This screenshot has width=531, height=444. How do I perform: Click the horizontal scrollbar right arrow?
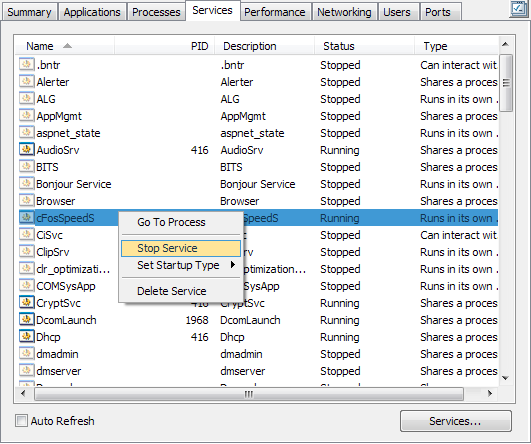point(489,394)
